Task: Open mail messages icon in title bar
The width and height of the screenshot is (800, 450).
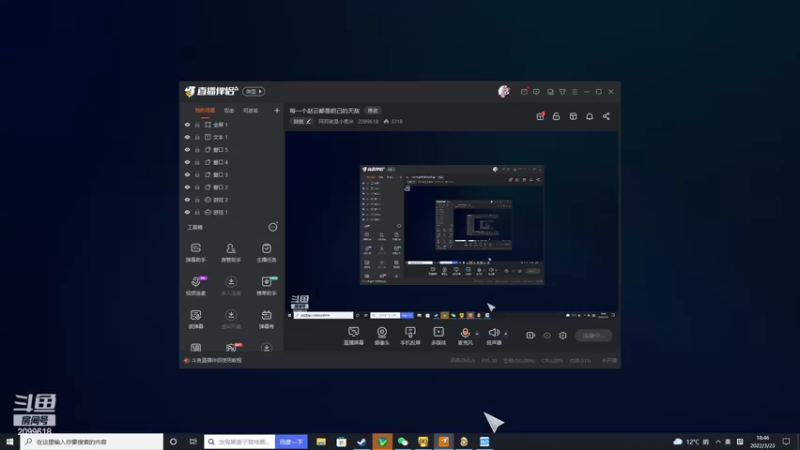Action: pos(524,92)
